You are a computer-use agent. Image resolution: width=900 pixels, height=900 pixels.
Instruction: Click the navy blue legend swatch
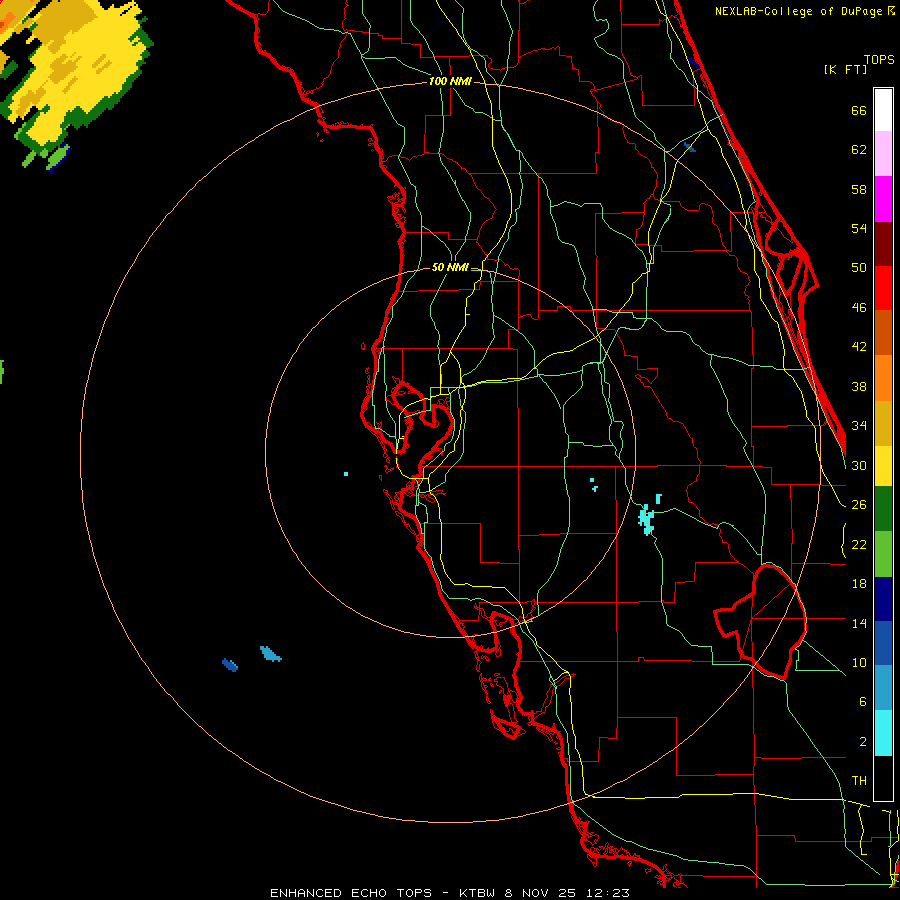[x=883, y=599]
